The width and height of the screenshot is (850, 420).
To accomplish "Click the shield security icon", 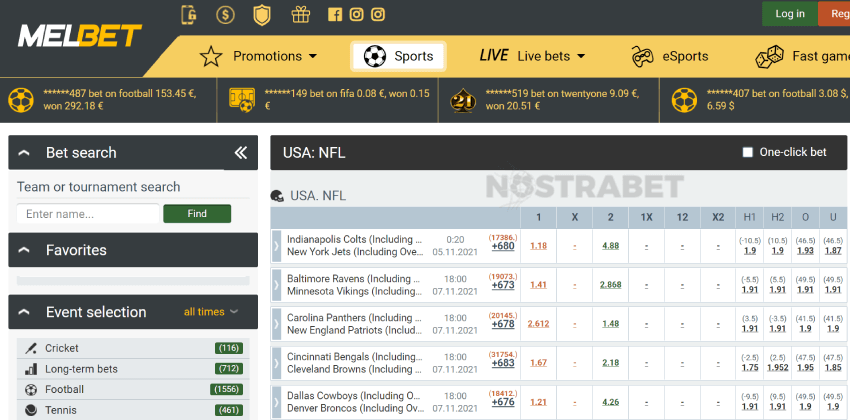I will coord(262,15).
